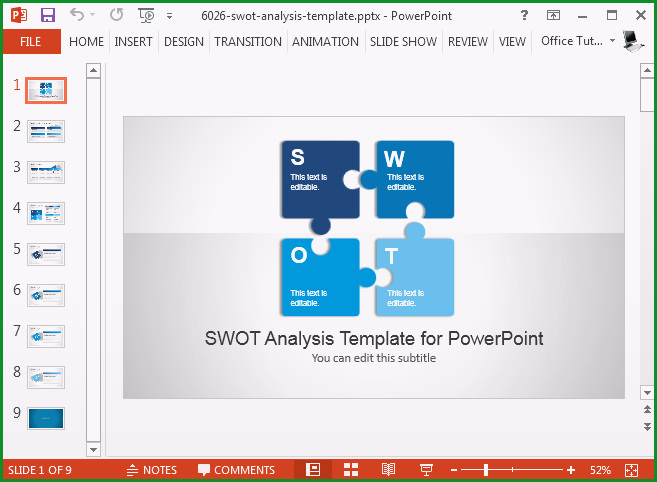
Task: Click slide editor scroll down arrow
Action: pyautogui.click(x=647, y=393)
